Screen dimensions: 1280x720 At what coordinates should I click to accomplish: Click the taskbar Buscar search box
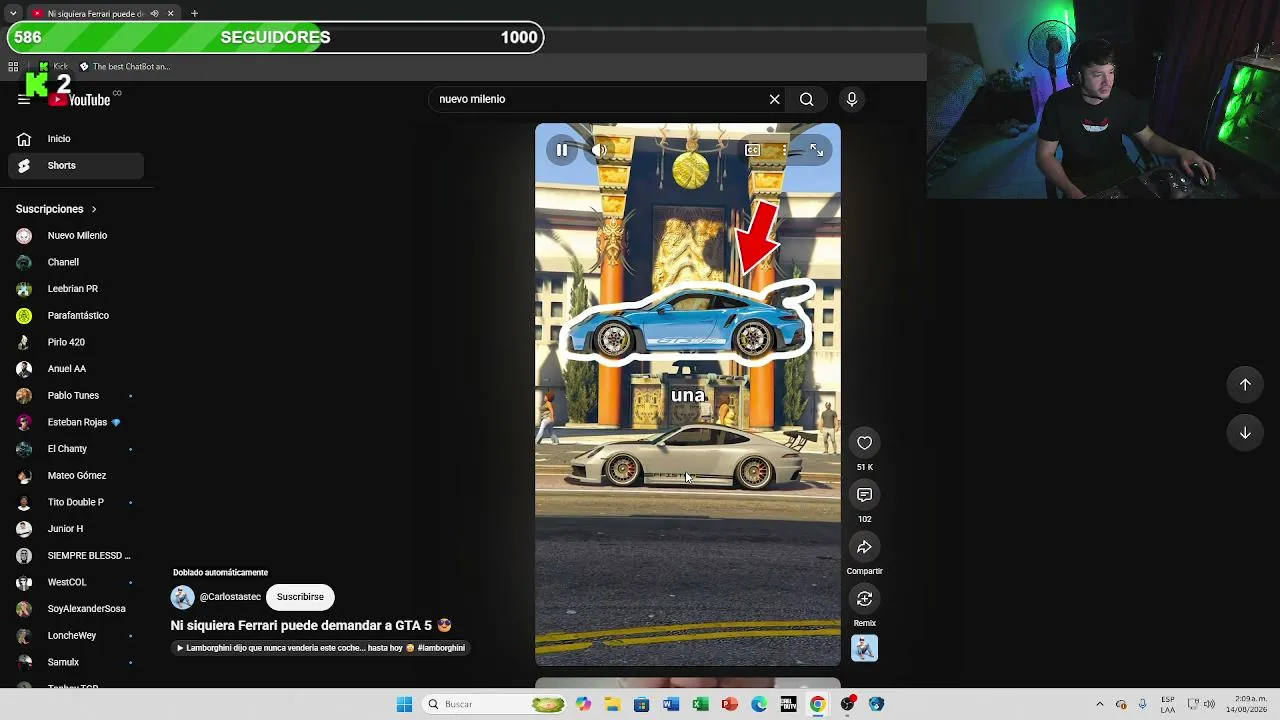tap(495, 704)
